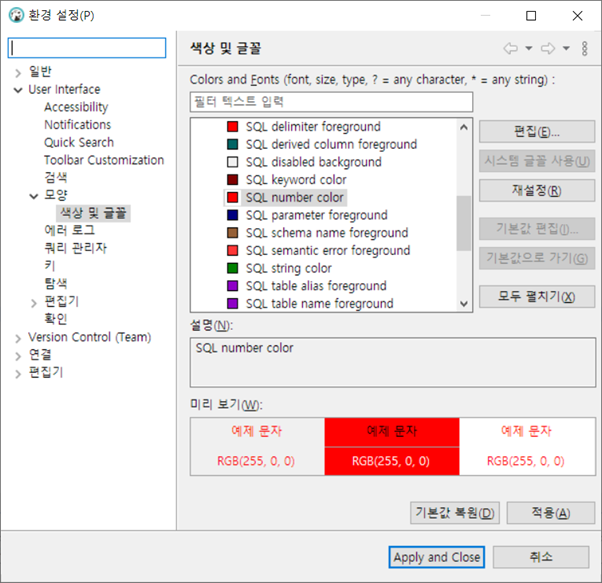Select 'SQL disabled background' entry
The width and height of the screenshot is (602, 583).
pyautogui.click(x=314, y=162)
